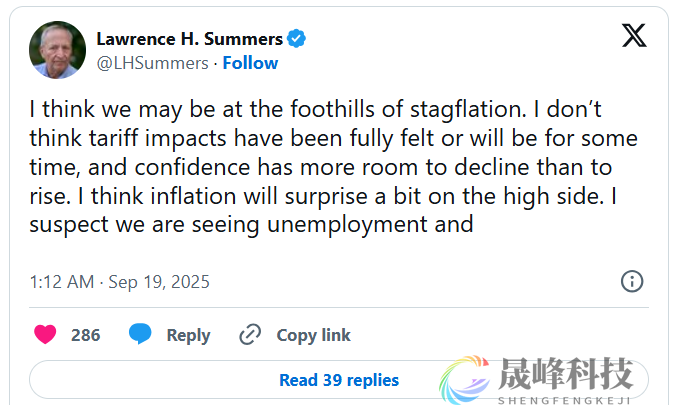Image resolution: width=689 pixels, height=405 pixels.
Task: Click the @LHSummers handle
Action: coord(152,63)
